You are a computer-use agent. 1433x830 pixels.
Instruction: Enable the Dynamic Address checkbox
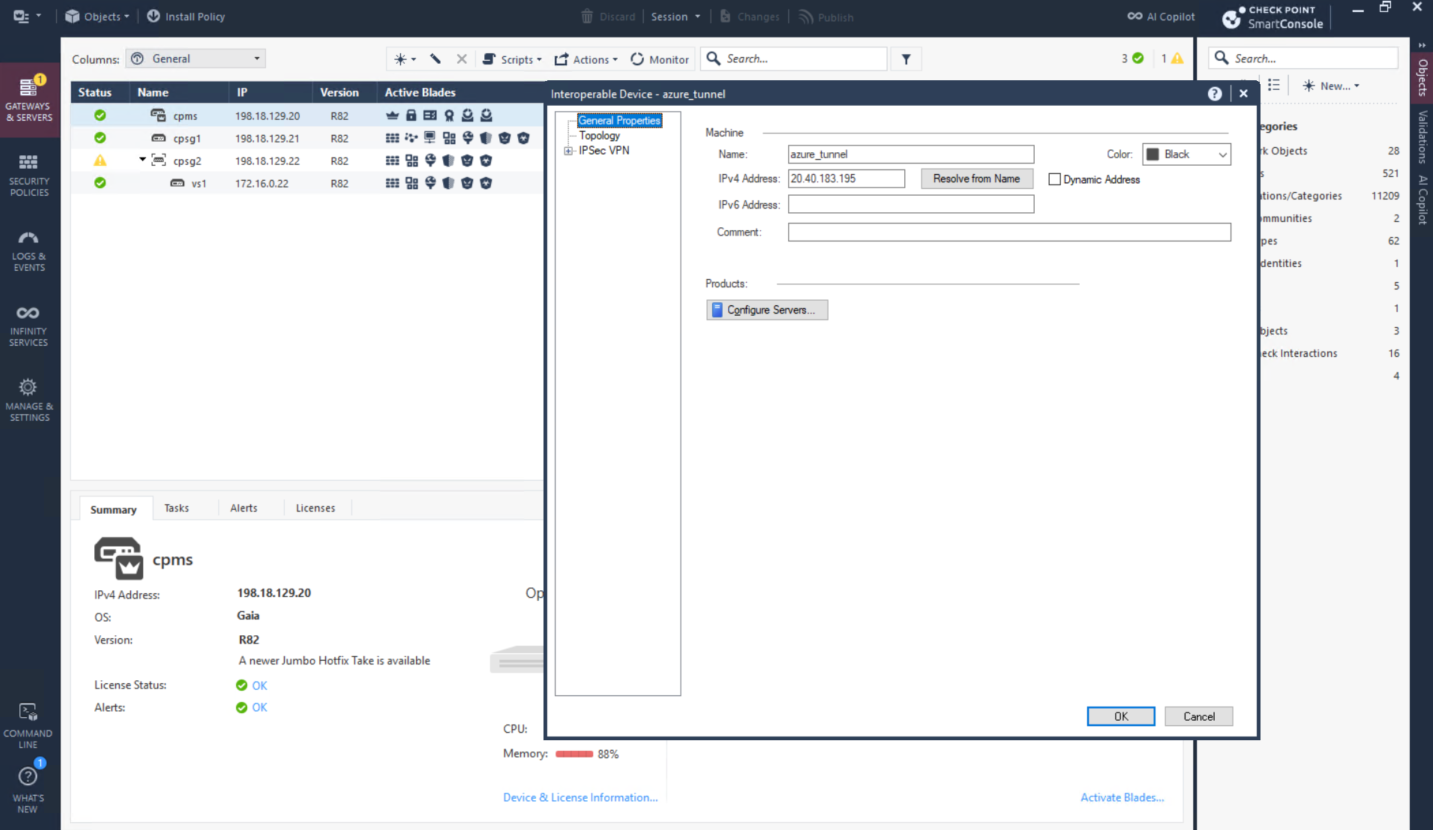(x=1054, y=180)
